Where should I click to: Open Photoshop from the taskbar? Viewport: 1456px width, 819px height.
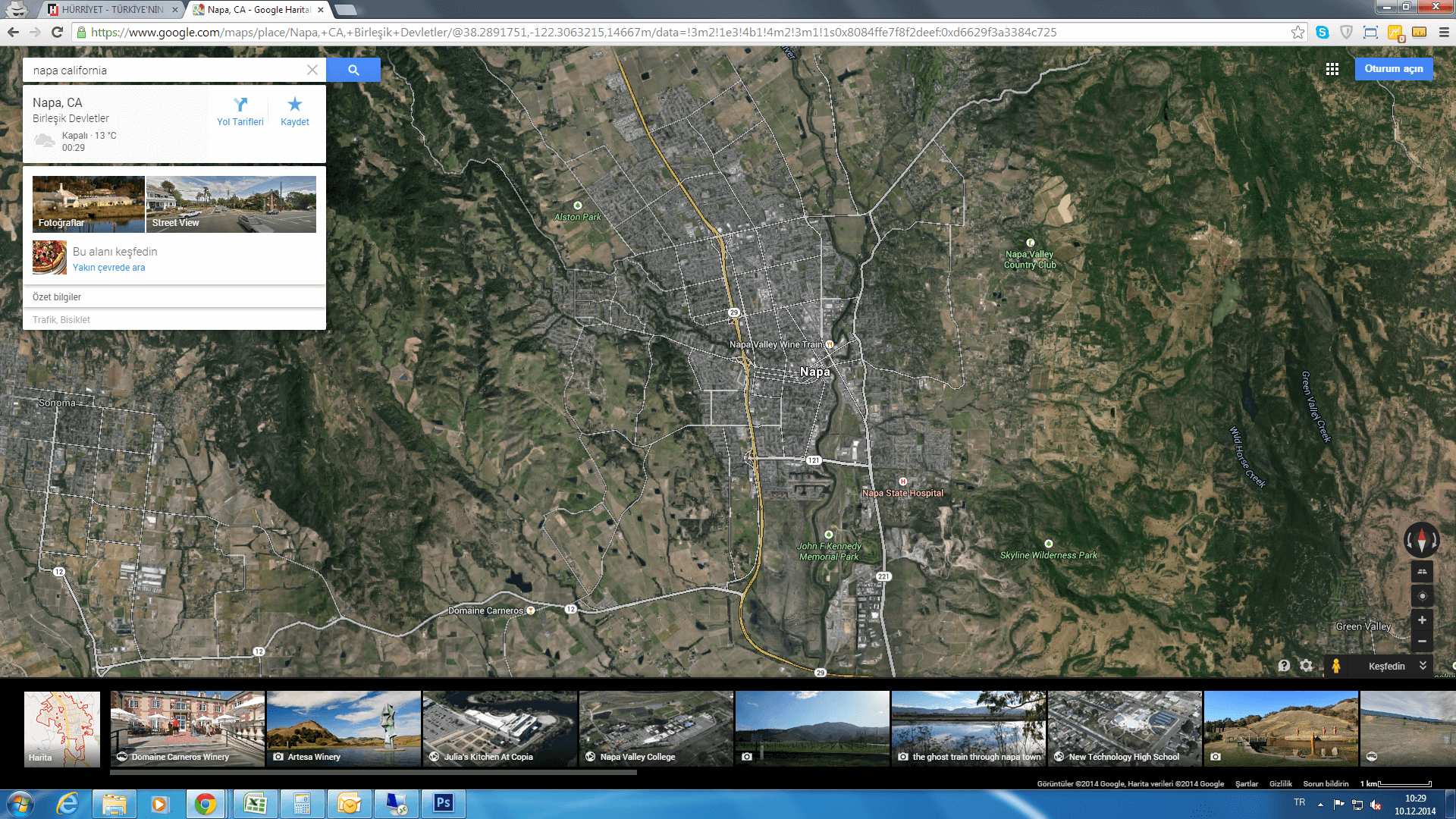click(x=444, y=803)
